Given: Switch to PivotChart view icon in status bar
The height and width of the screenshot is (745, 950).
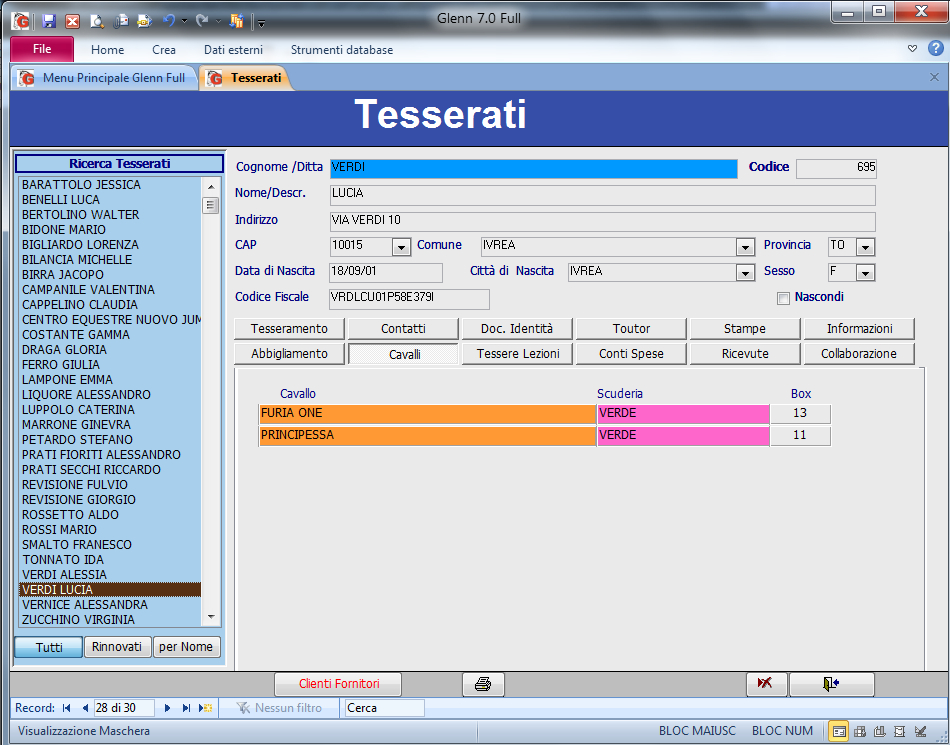Looking at the screenshot, I should [x=880, y=731].
